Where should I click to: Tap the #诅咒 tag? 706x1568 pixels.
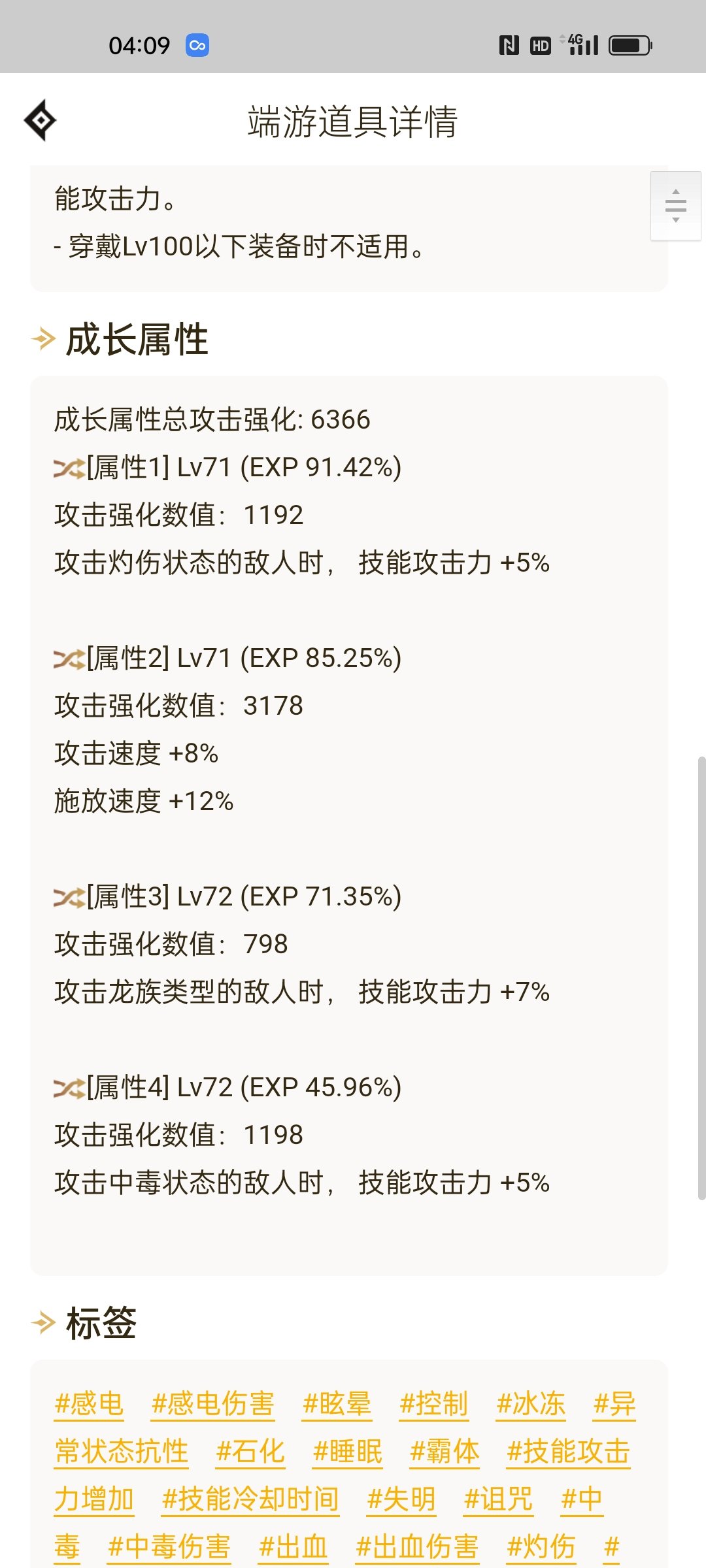(x=498, y=1499)
